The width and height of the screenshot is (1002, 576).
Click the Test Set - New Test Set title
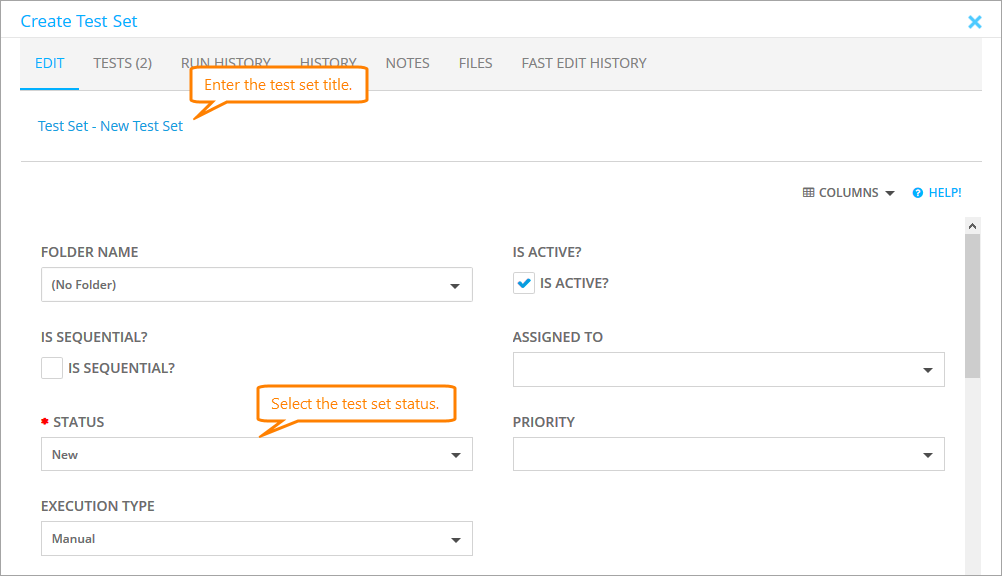click(x=110, y=126)
